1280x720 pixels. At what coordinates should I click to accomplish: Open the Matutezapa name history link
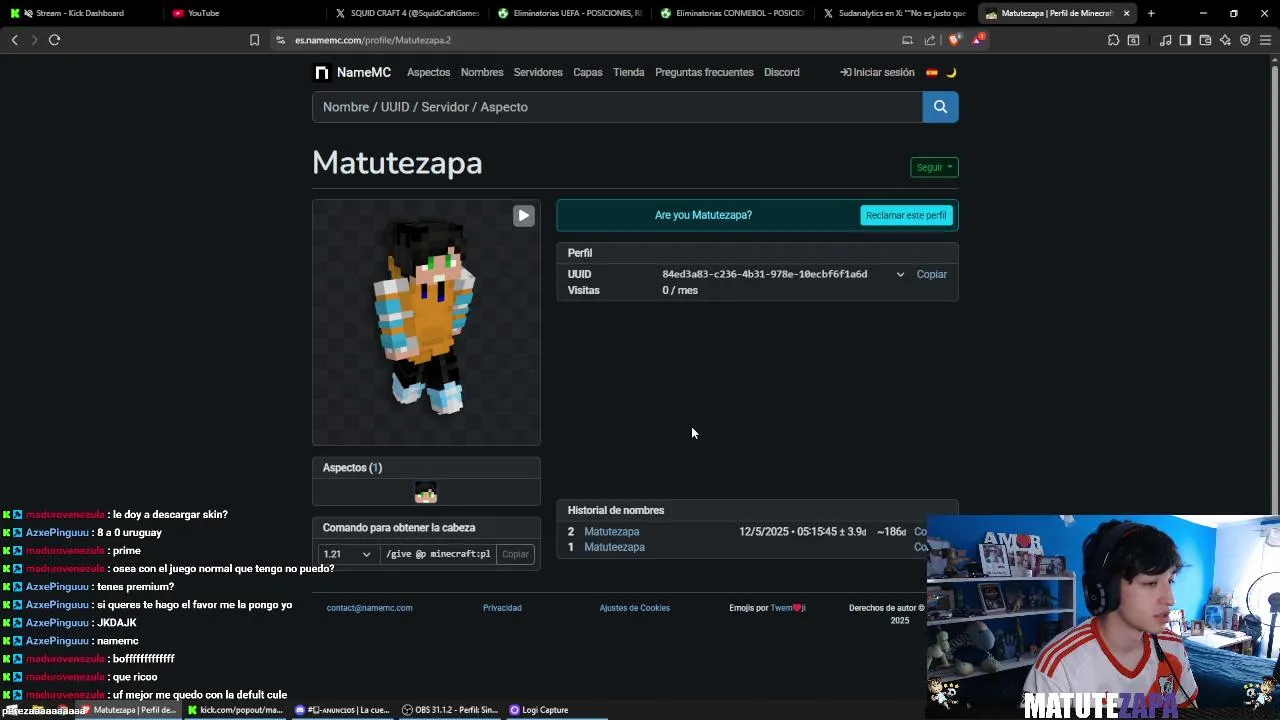pos(611,532)
